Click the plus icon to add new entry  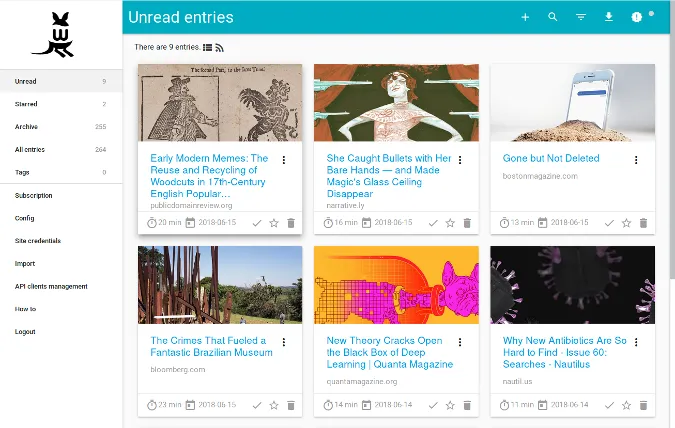coord(525,17)
